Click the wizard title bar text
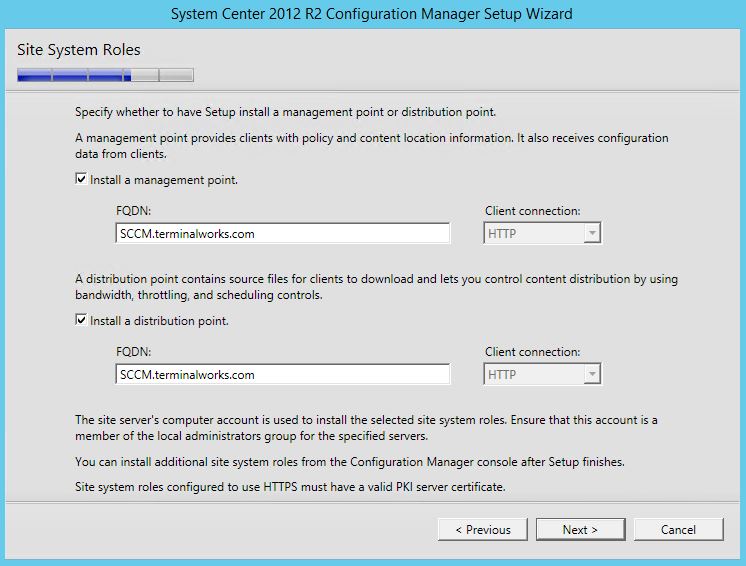The height and width of the screenshot is (566, 746). 372,14
